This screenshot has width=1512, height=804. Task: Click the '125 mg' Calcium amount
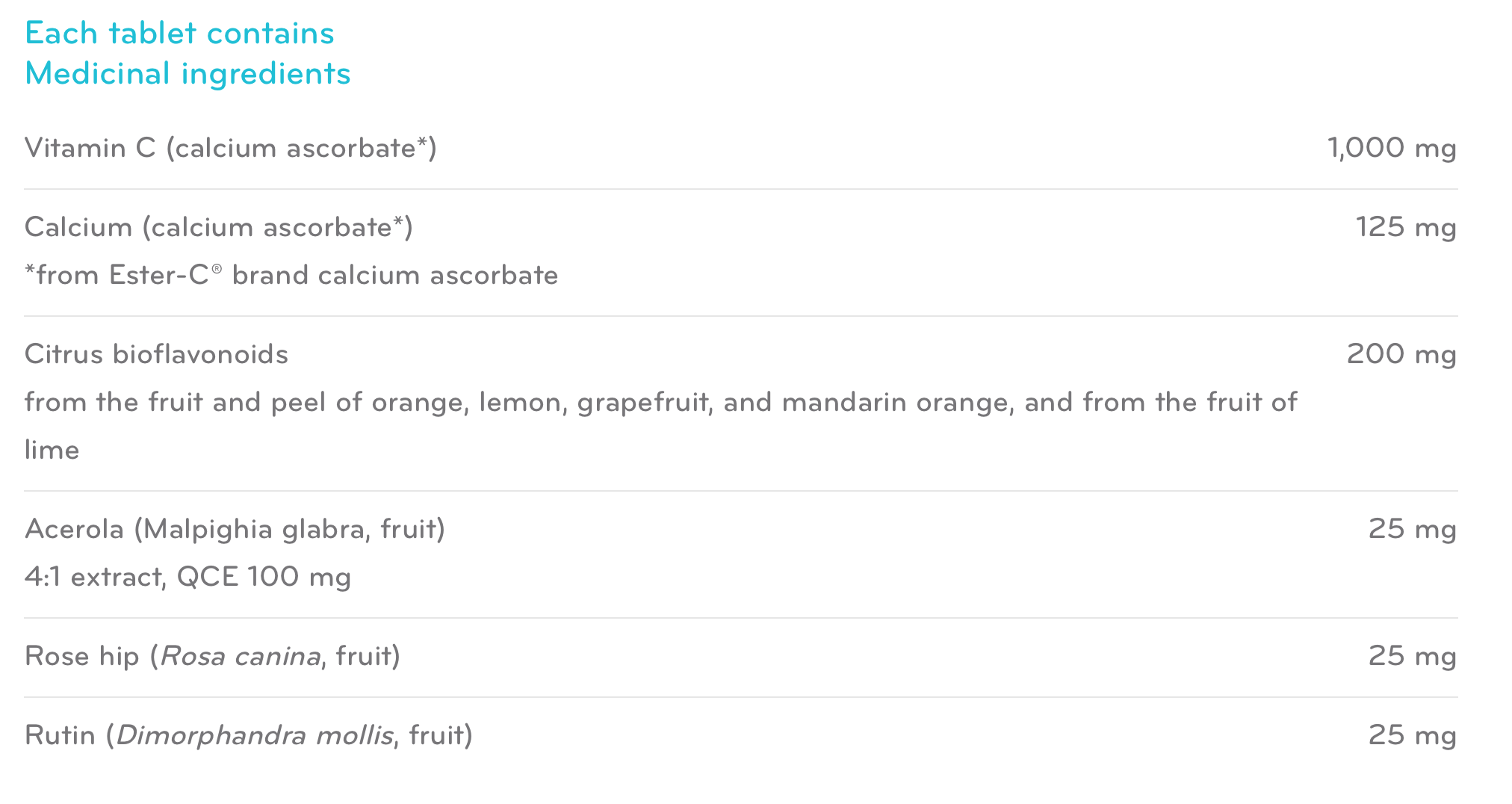[x=1405, y=227]
